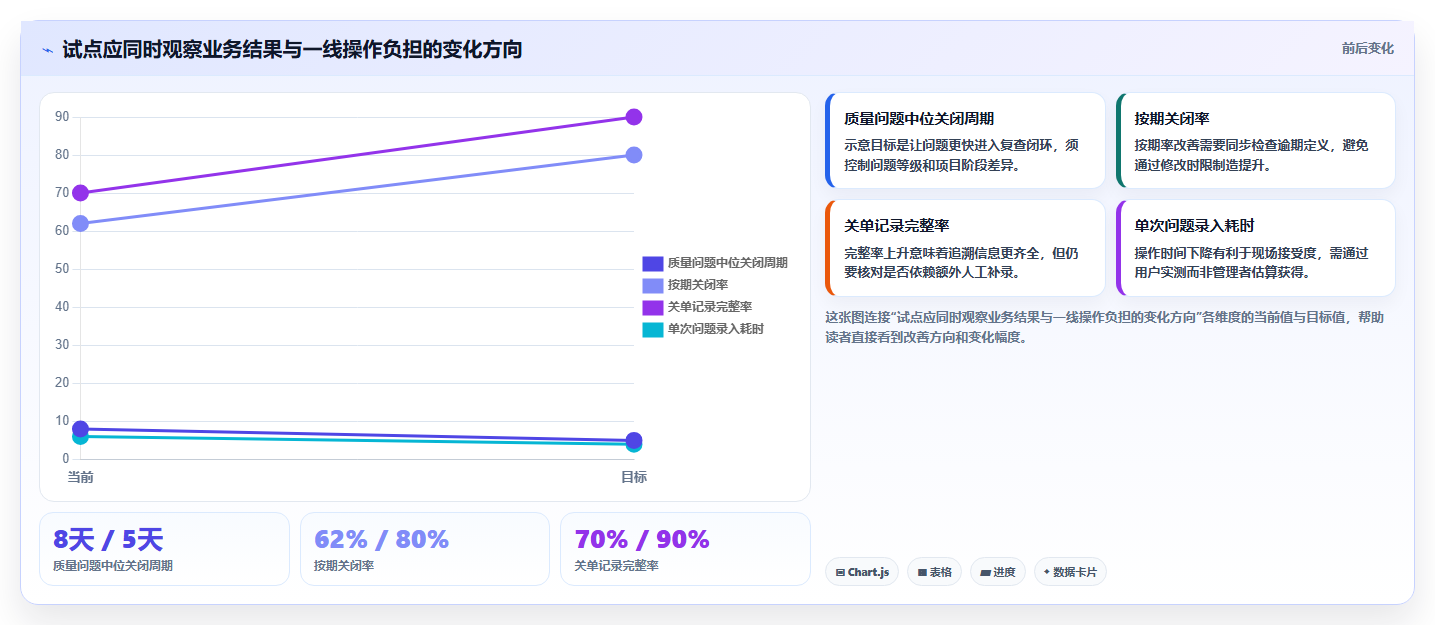Click the 0 y-axis label

[x=65, y=459]
